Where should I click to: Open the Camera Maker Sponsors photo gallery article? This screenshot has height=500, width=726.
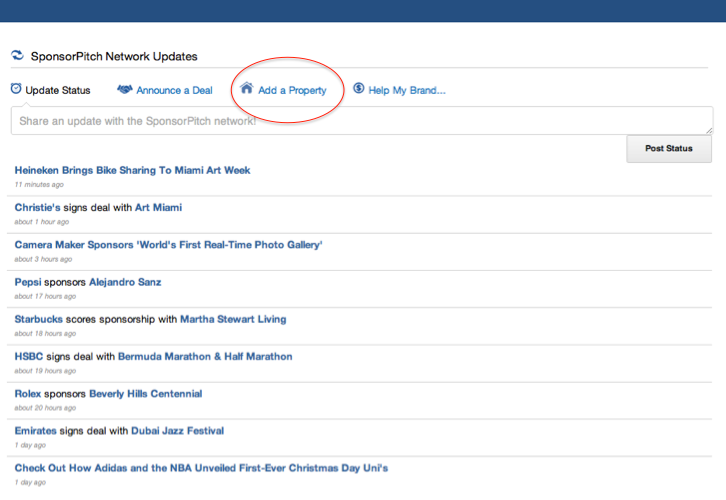[x=169, y=245]
